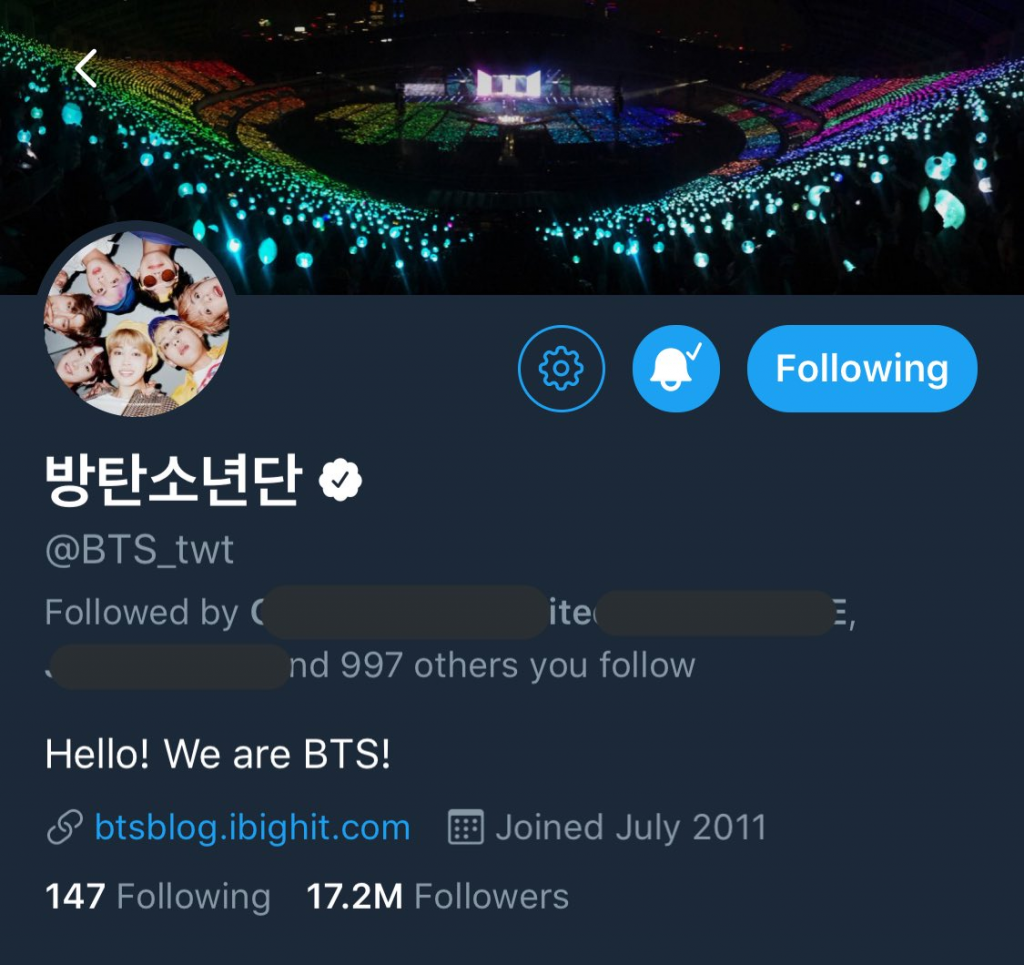Open the concert header banner image
This screenshot has height=965, width=1024.
pos(512,147)
